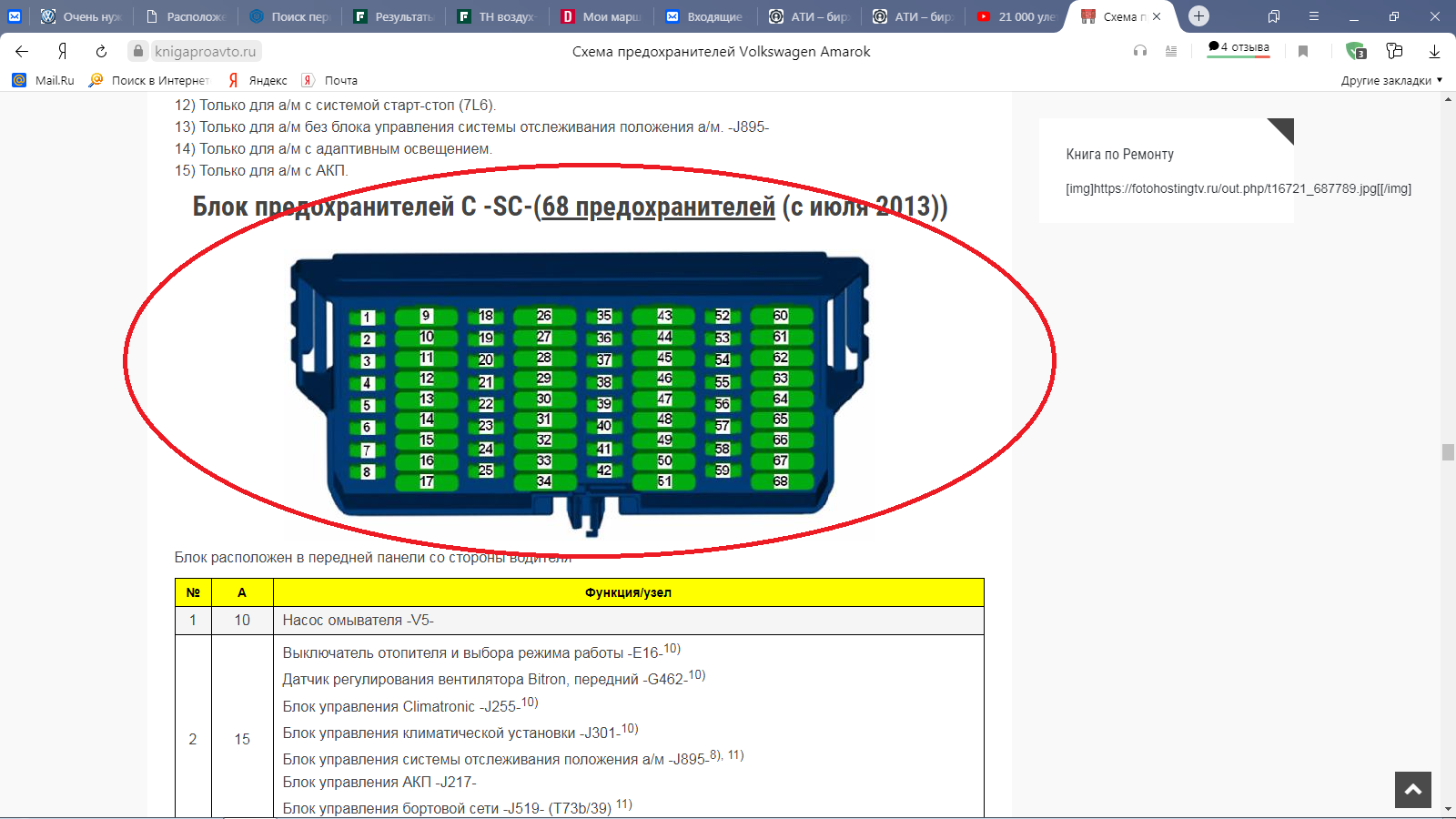Screen dimensions: 1456x819
Task: Click the Блок управления Climatronic -J255- line
Action: [410, 705]
